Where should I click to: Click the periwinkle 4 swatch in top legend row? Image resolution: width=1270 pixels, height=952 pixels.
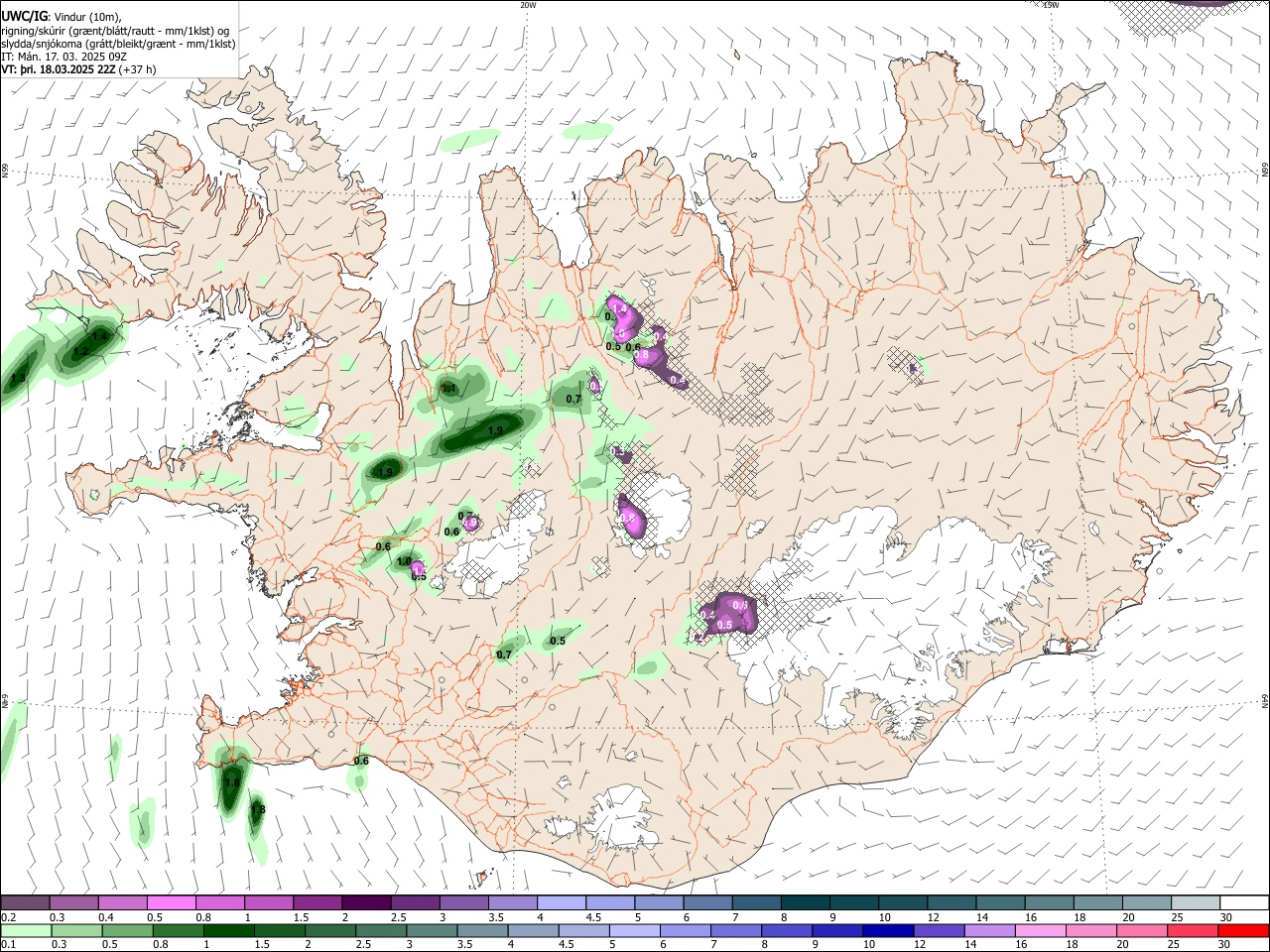pyautogui.click(x=562, y=902)
